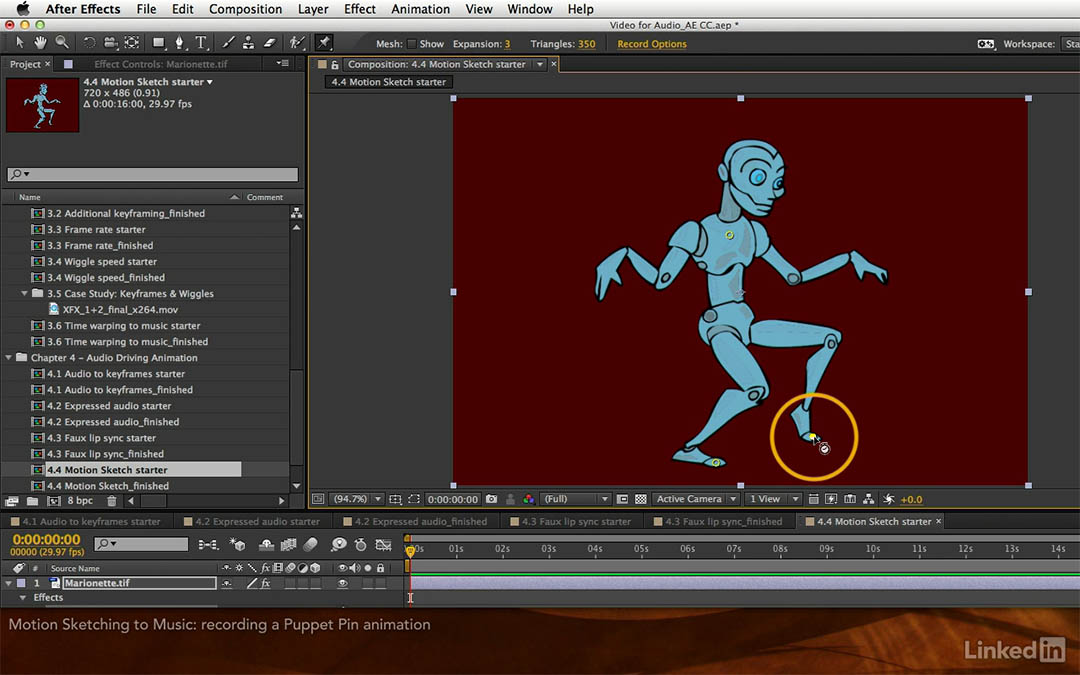
Task: Toggle the composition viewer lock icon
Action: pos(335,64)
